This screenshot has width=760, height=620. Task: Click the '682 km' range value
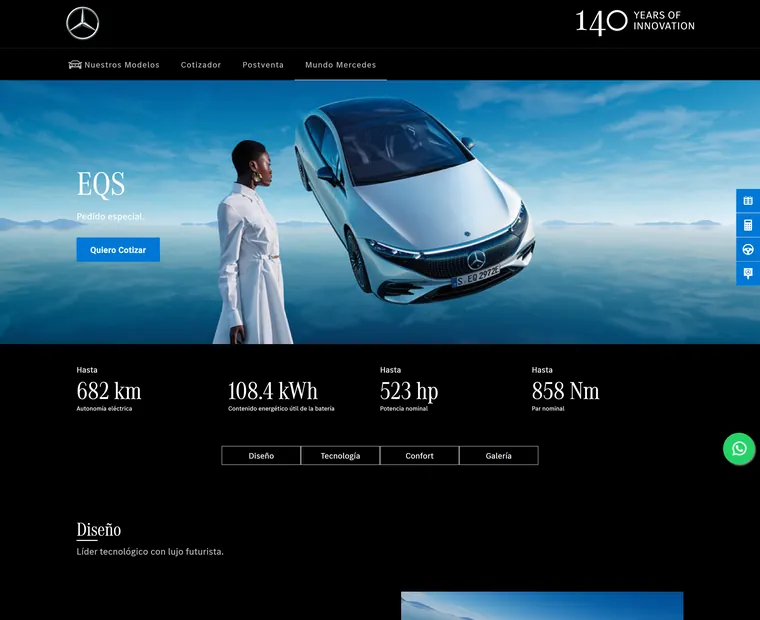click(x=109, y=391)
